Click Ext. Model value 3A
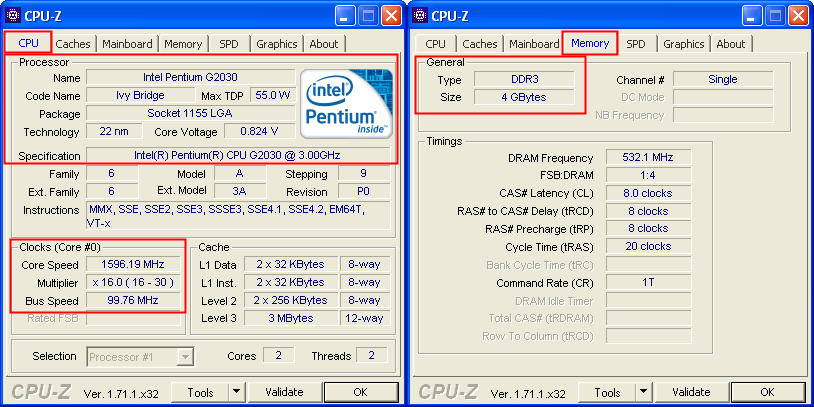This screenshot has width=814, height=407. (x=239, y=191)
